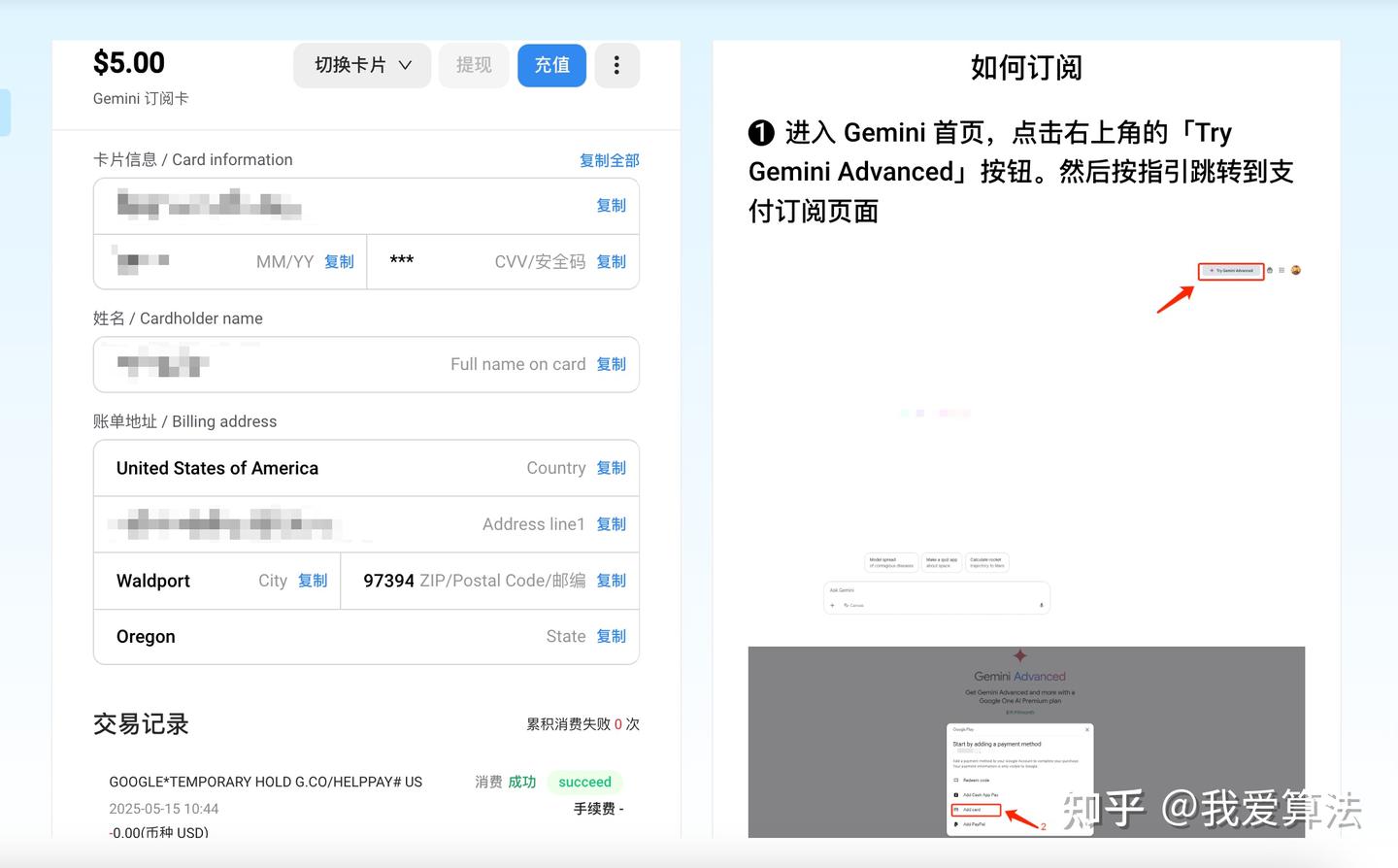Viewport: 1398px width, 868px height.
Task: Click the Ask Gemini prompt box in guide image
Action: (x=937, y=597)
